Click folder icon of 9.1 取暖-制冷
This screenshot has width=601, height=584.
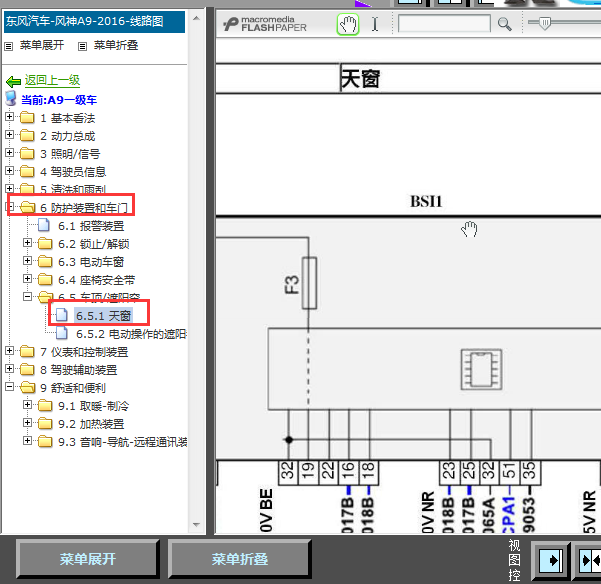click(45, 405)
